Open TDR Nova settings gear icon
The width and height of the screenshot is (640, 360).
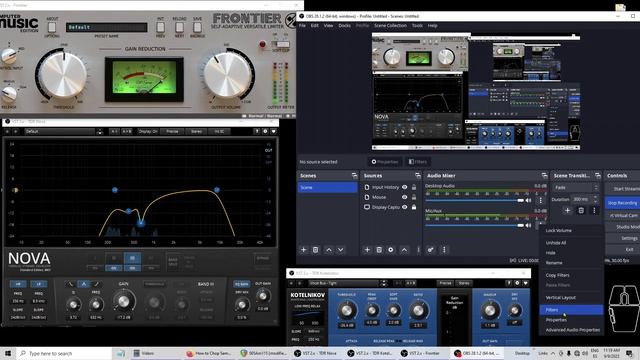(265, 131)
